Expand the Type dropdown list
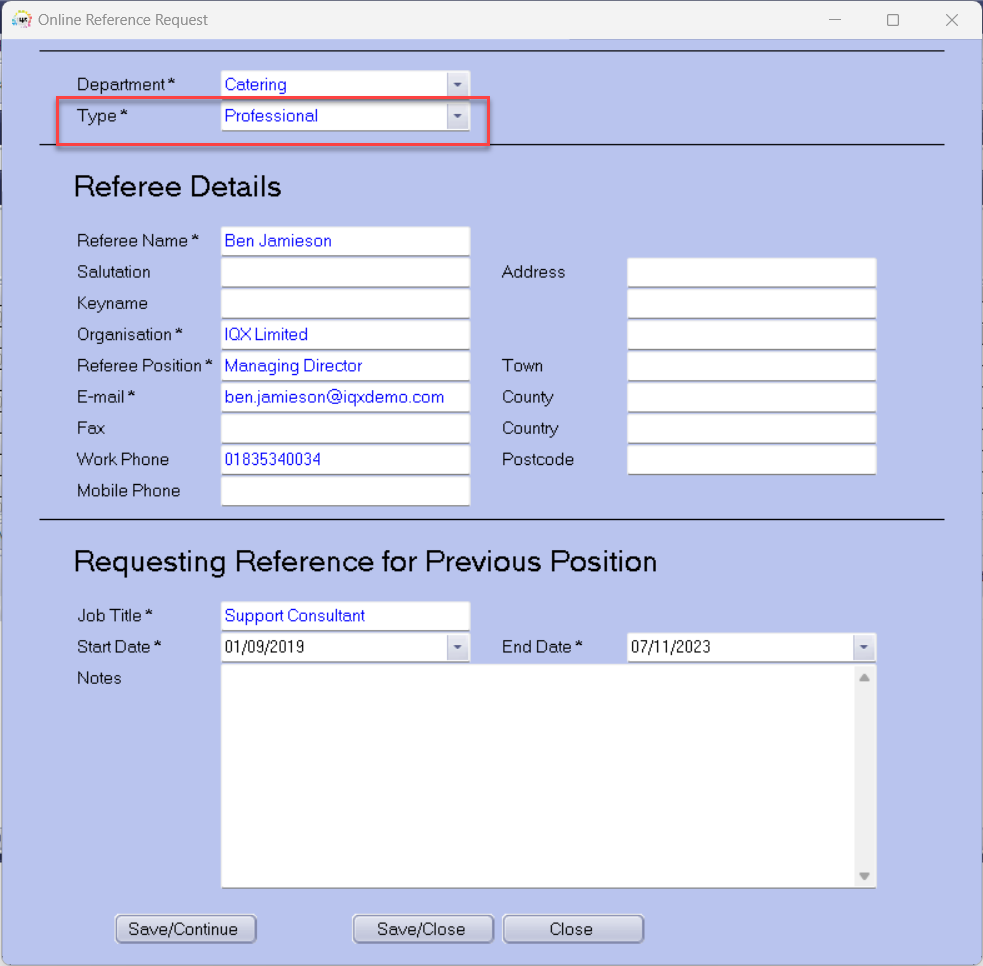The image size is (983, 966). [458, 116]
